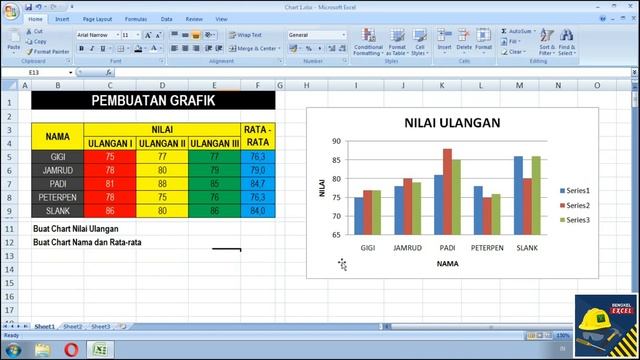Toggle Italic formatting
Image resolution: width=640 pixels, height=360 pixels.
click(x=92, y=49)
